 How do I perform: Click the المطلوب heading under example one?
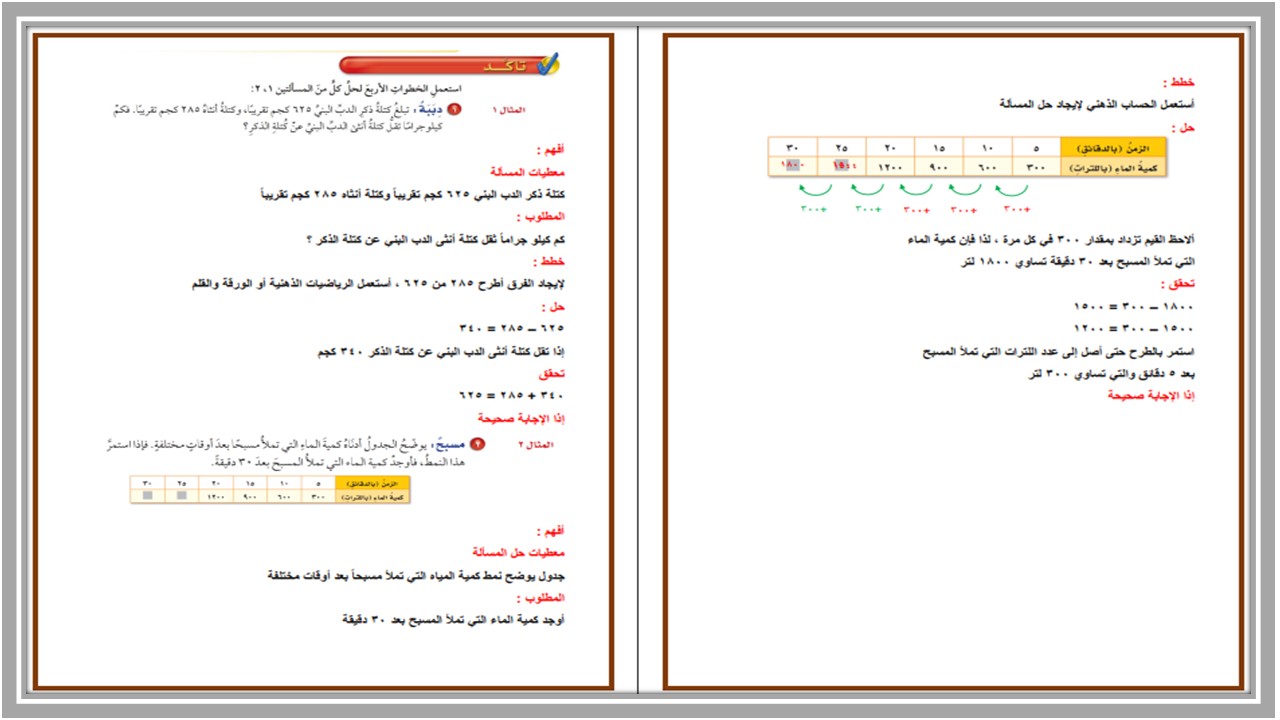point(540,217)
